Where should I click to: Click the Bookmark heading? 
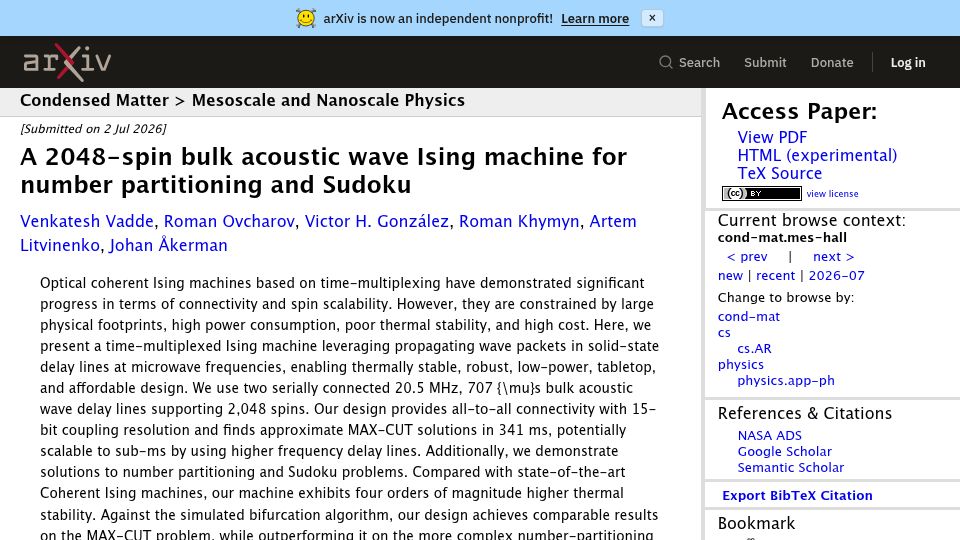pos(756,523)
